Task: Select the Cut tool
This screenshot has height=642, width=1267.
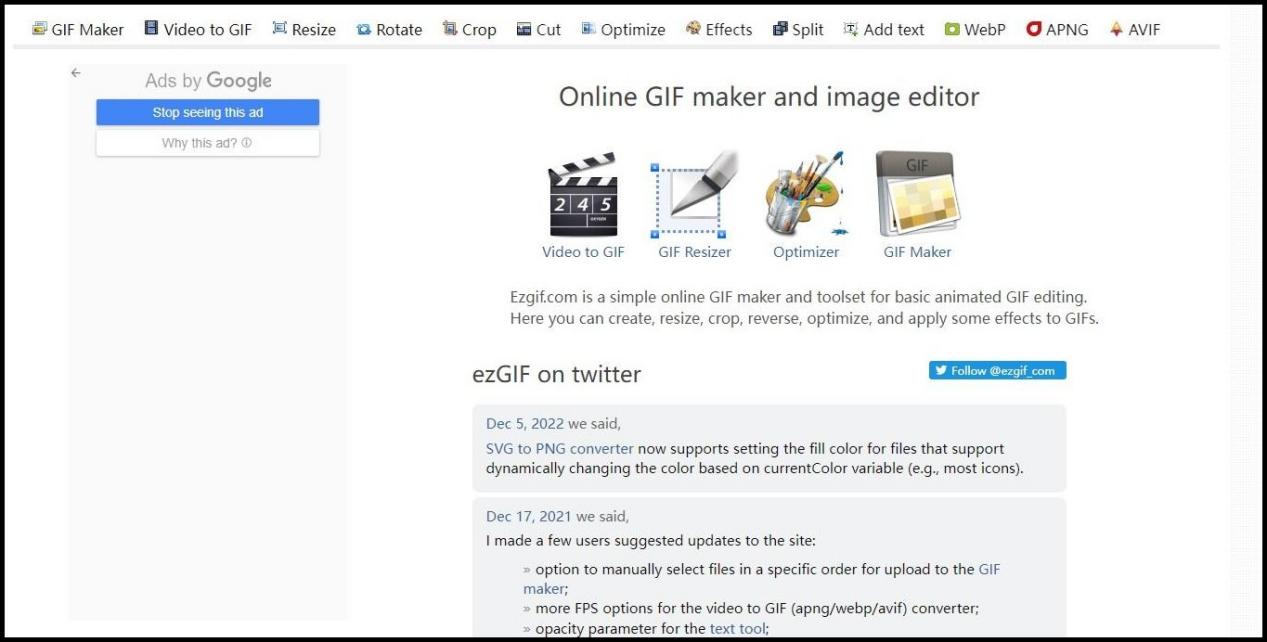Action: pyautogui.click(x=538, y=29)
